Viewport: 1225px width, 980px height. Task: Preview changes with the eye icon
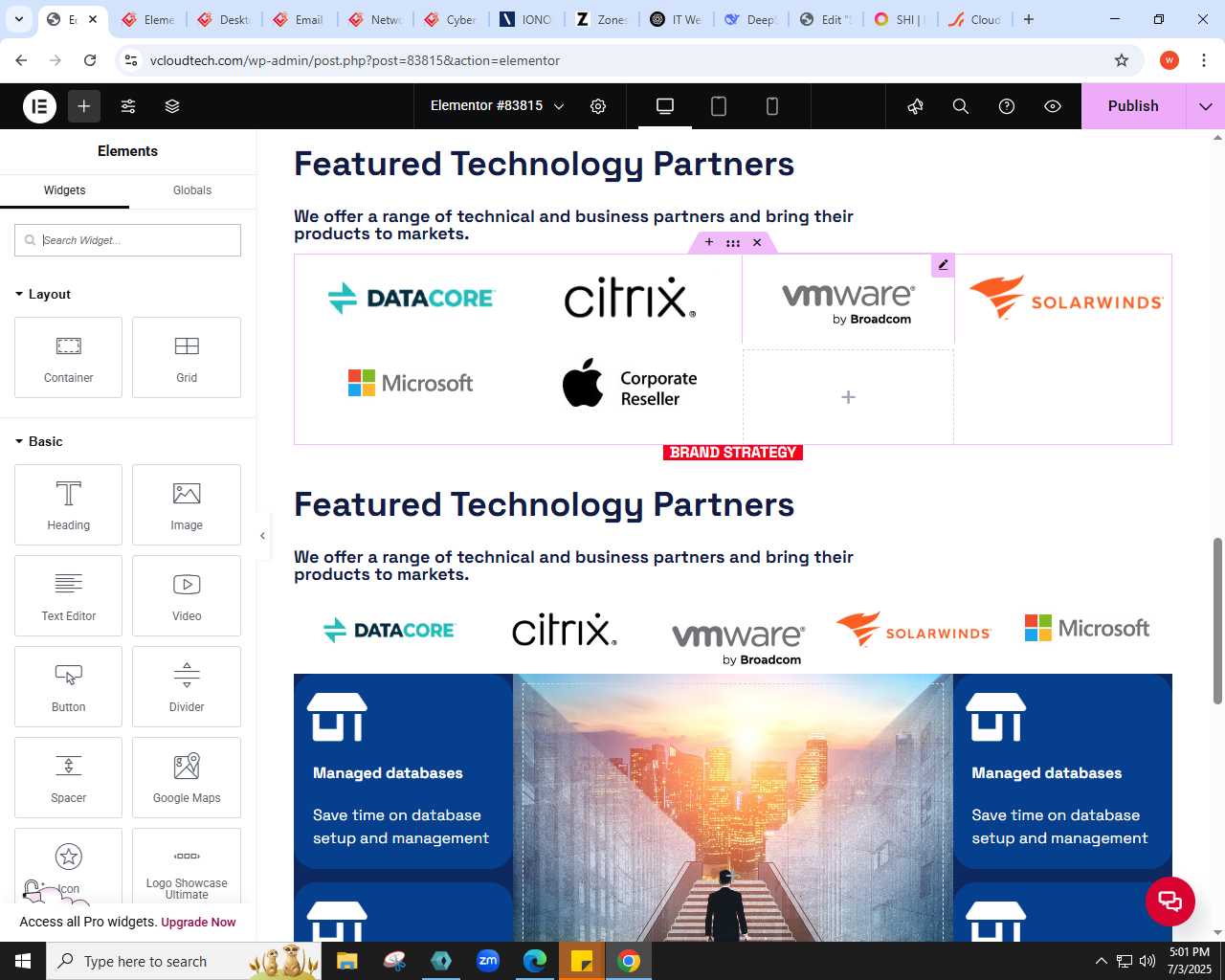1053,106
